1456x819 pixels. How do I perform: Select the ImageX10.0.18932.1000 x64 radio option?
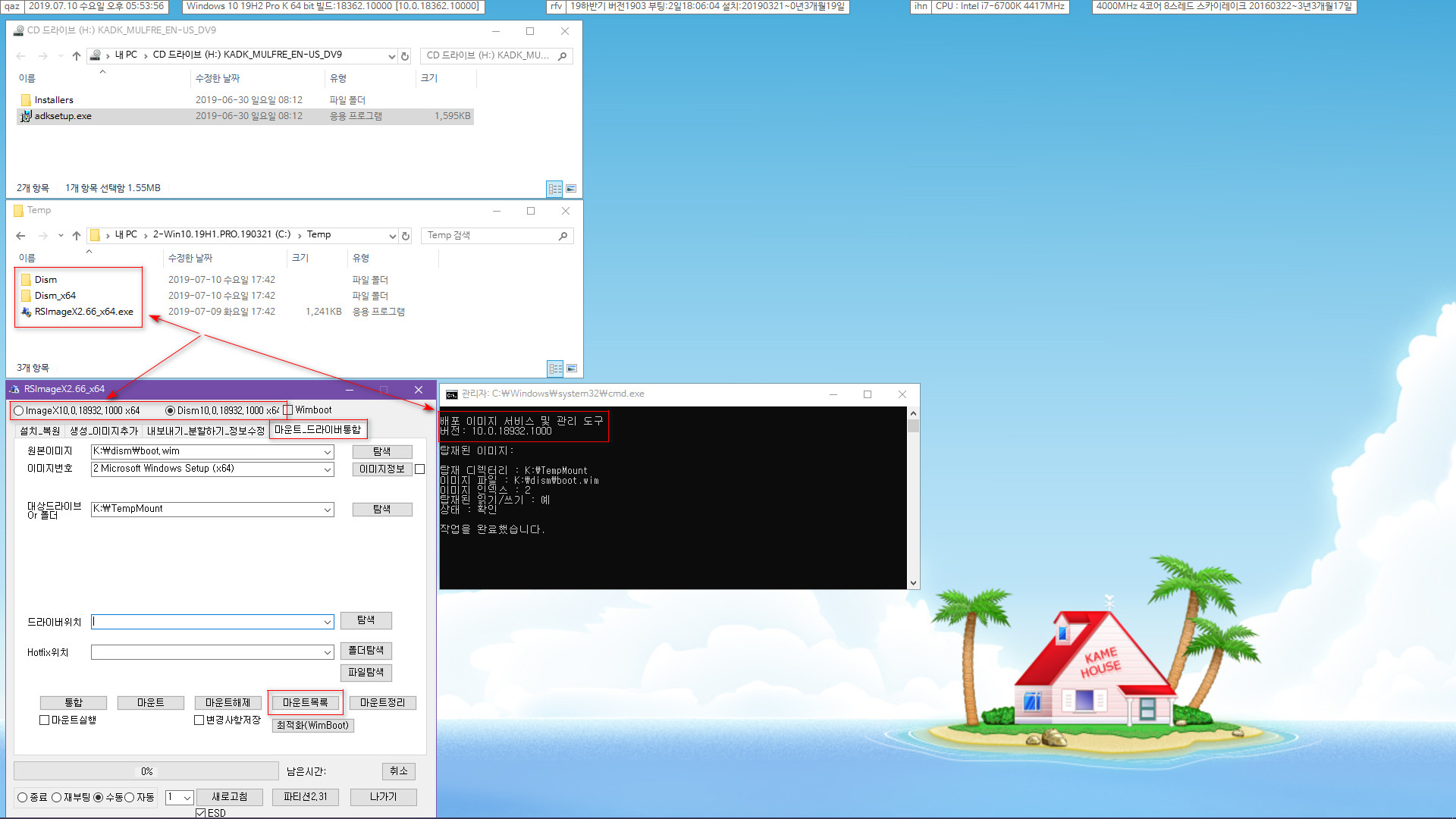coord(18,410)
